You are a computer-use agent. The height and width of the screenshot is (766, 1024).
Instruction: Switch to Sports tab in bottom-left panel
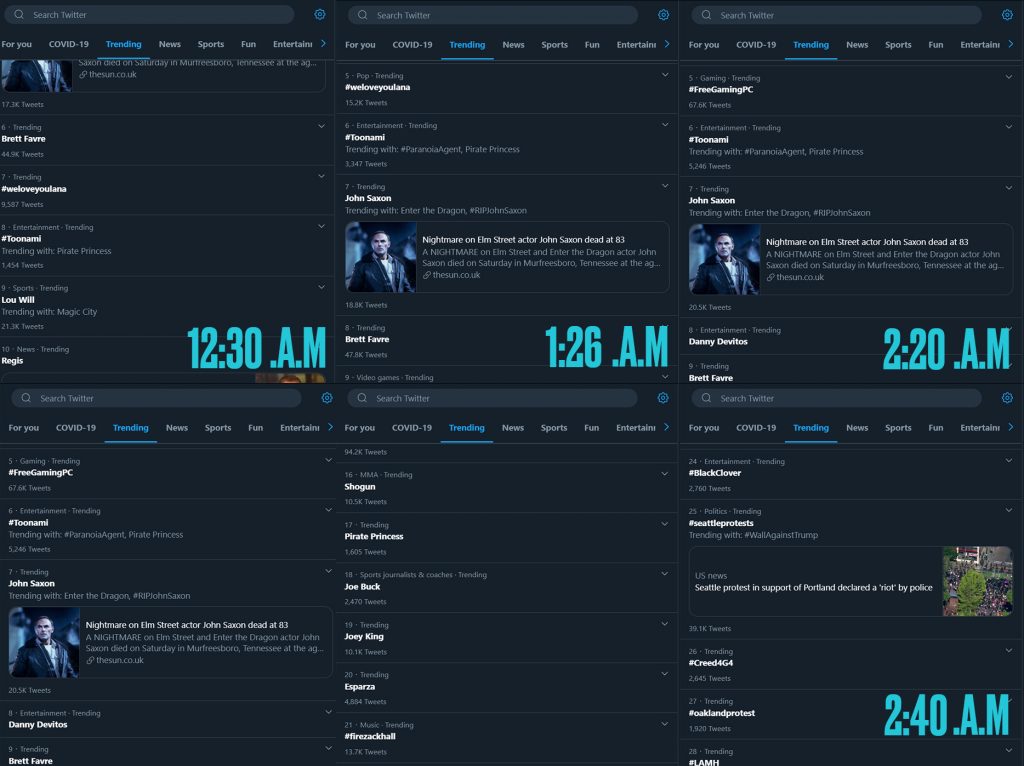(217, 428)
